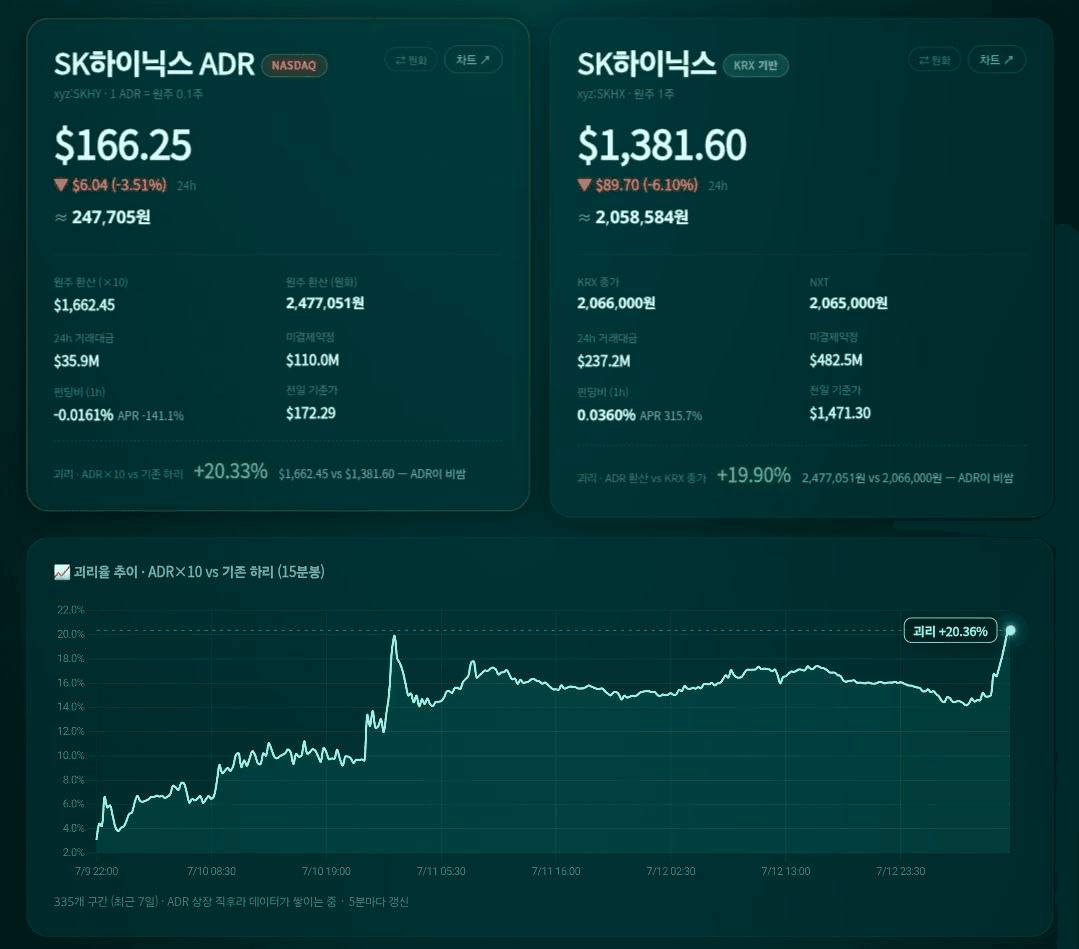This screenshot has height=949, width=1079.
Task: Click the chart emoji icon beside 괴리율 추이
Action: tap(62, 572)
